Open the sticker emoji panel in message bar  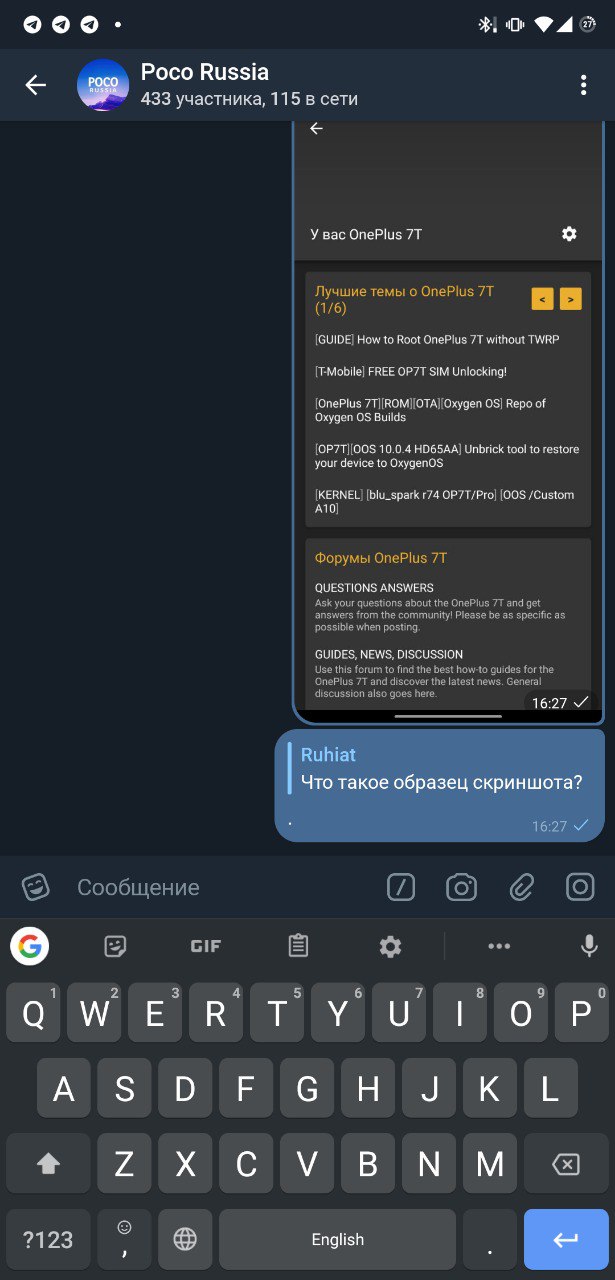(x=36, y=886)
